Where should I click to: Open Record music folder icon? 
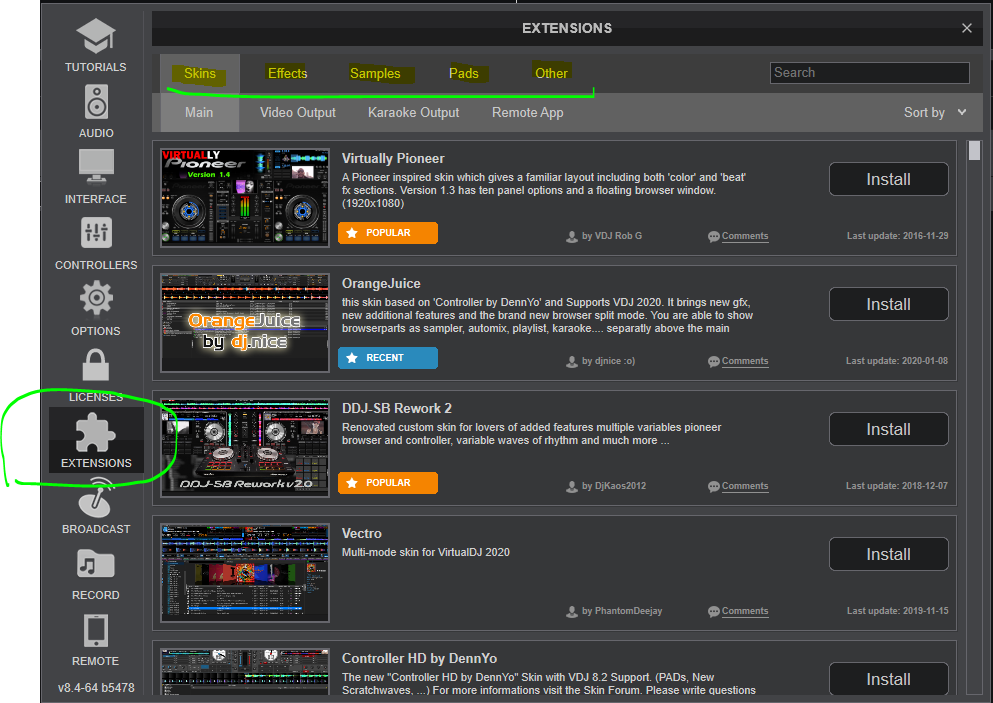coord(96,564)
